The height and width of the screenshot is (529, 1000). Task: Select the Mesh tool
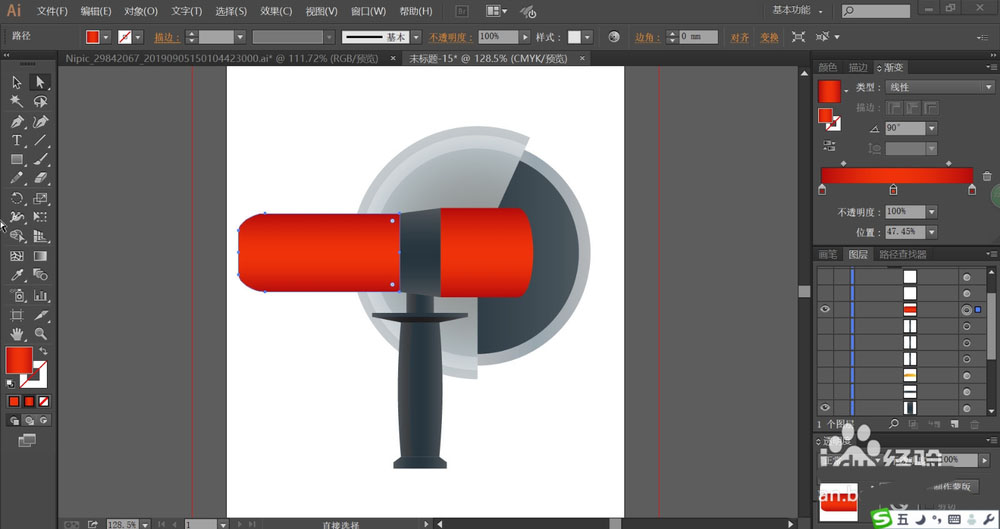[17, 256]
